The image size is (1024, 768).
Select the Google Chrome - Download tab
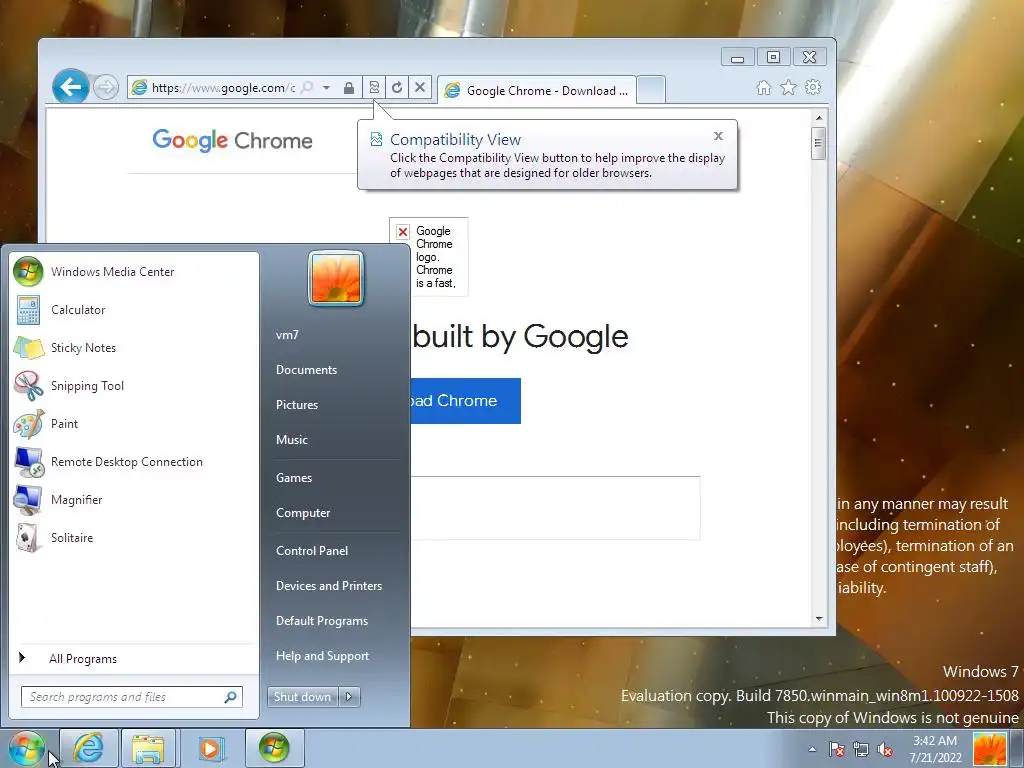537,90
